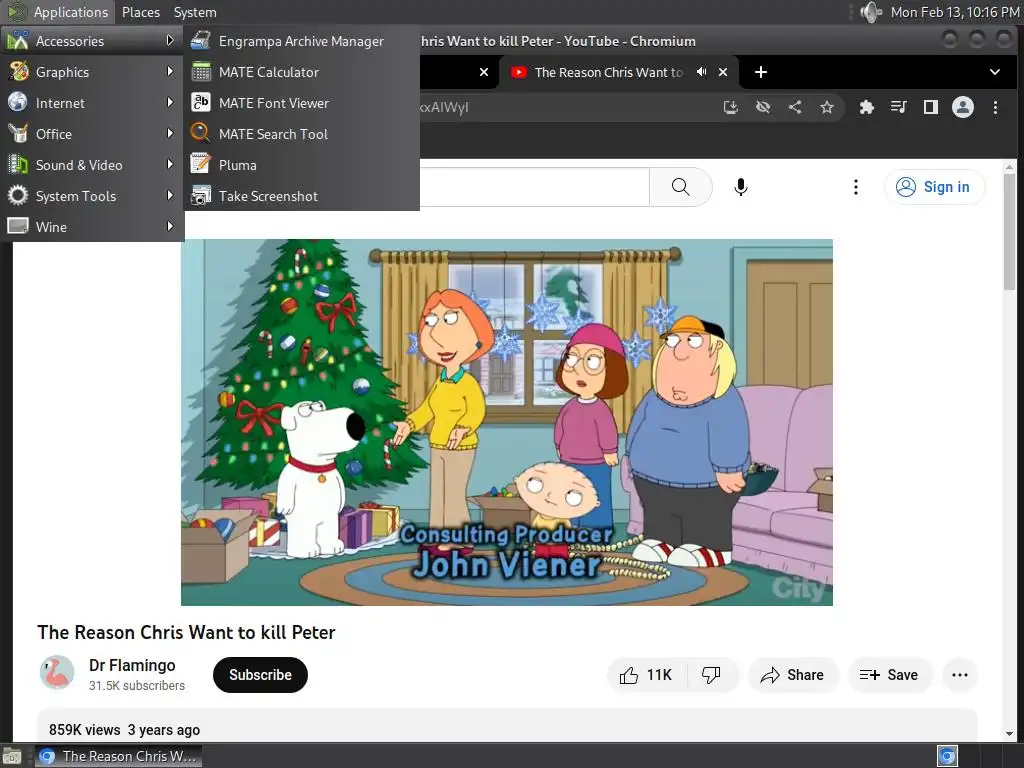Open Dr Flamingo channel avatar

click(x=57, y=673)
